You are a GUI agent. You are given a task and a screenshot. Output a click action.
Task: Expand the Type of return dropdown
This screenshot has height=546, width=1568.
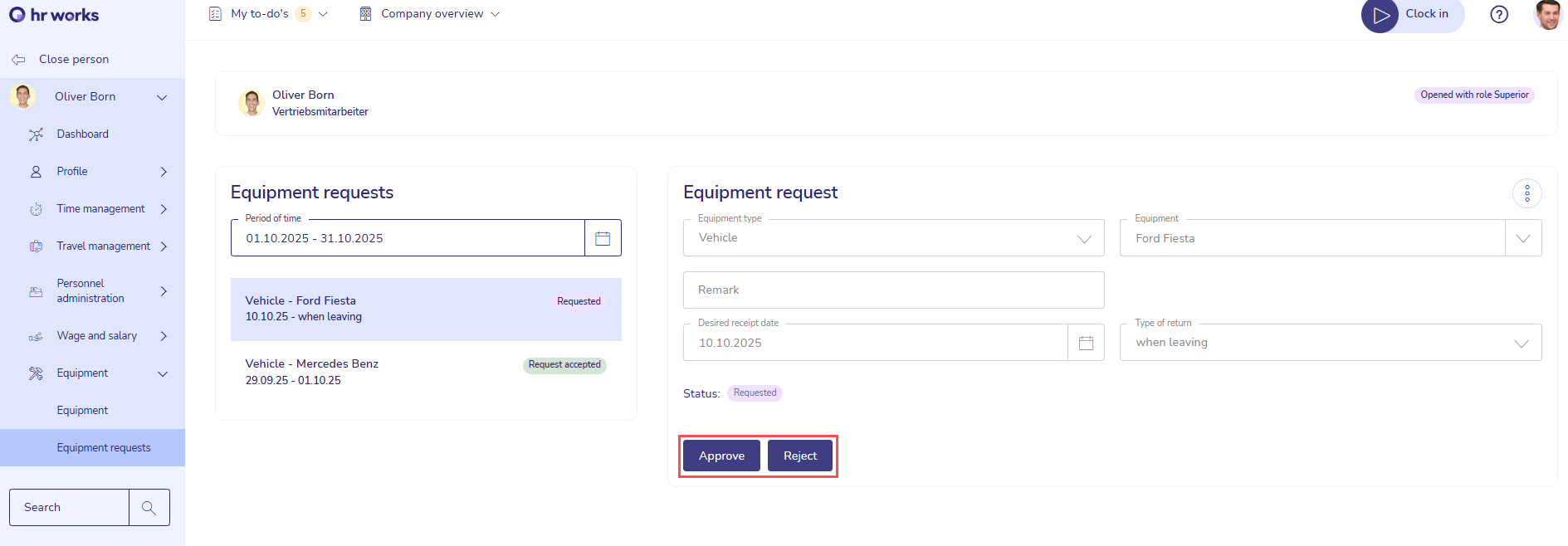click(1521, 343)
